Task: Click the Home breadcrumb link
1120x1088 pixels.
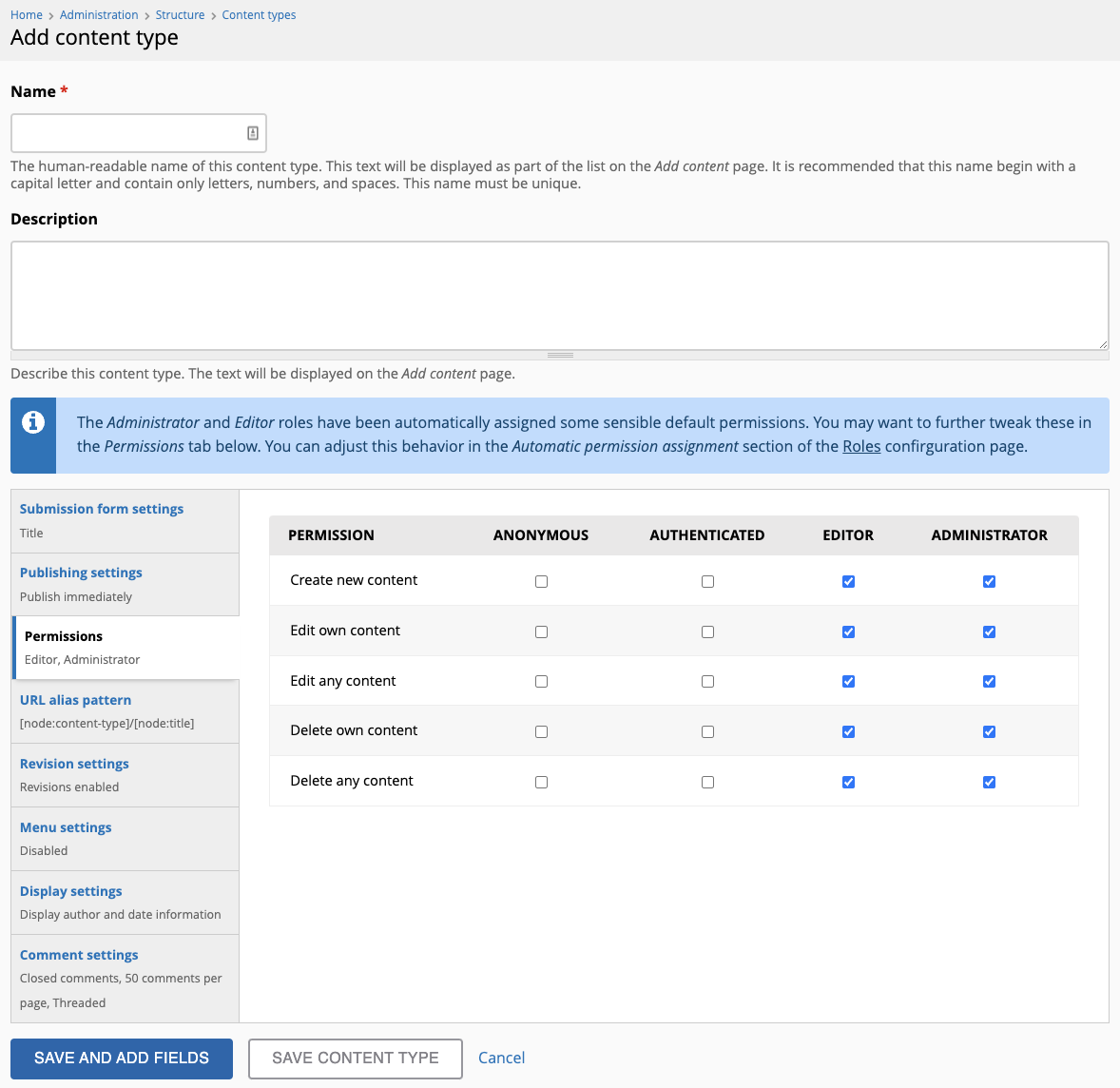Action: point(26,14)
